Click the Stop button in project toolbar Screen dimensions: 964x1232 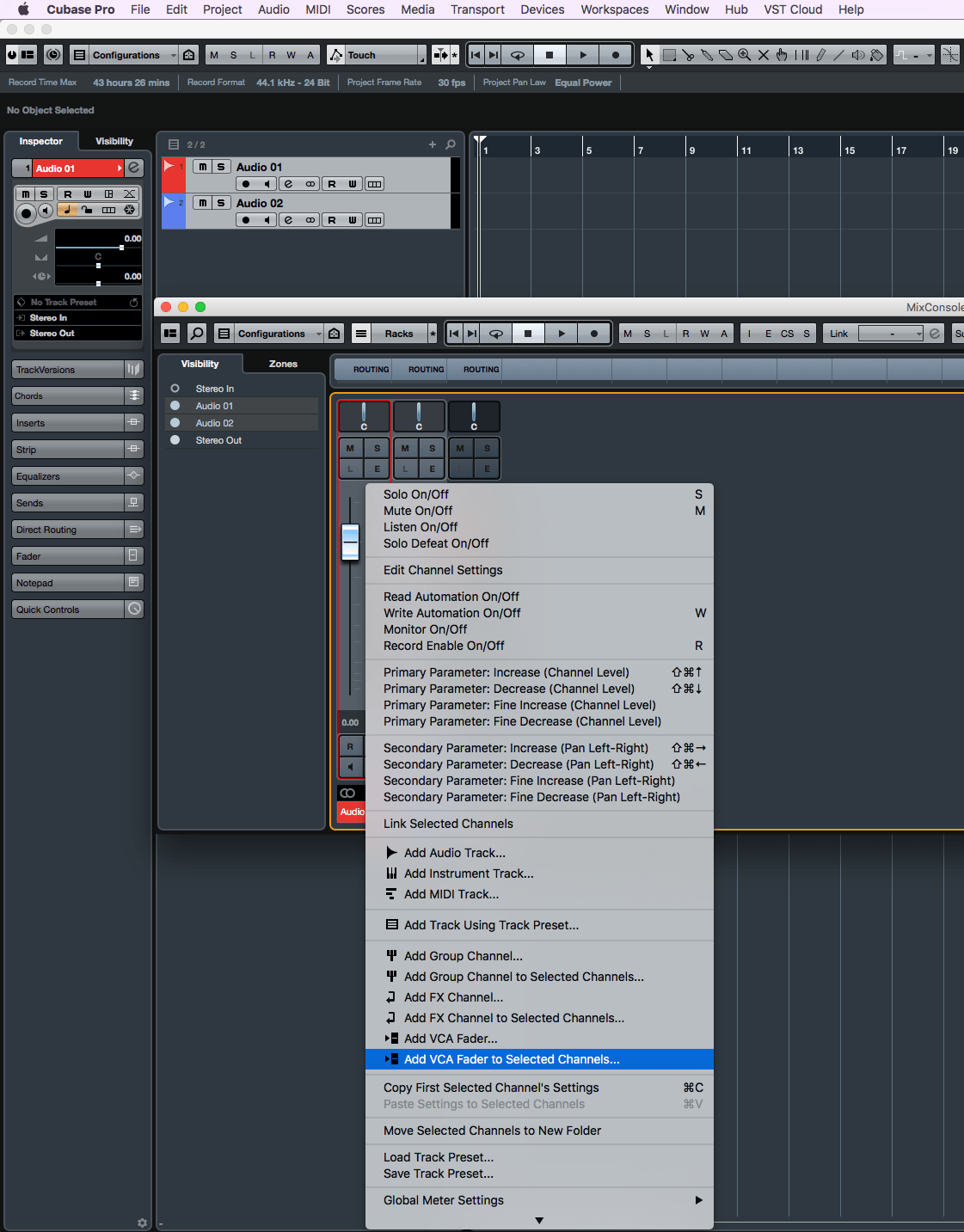550,55
